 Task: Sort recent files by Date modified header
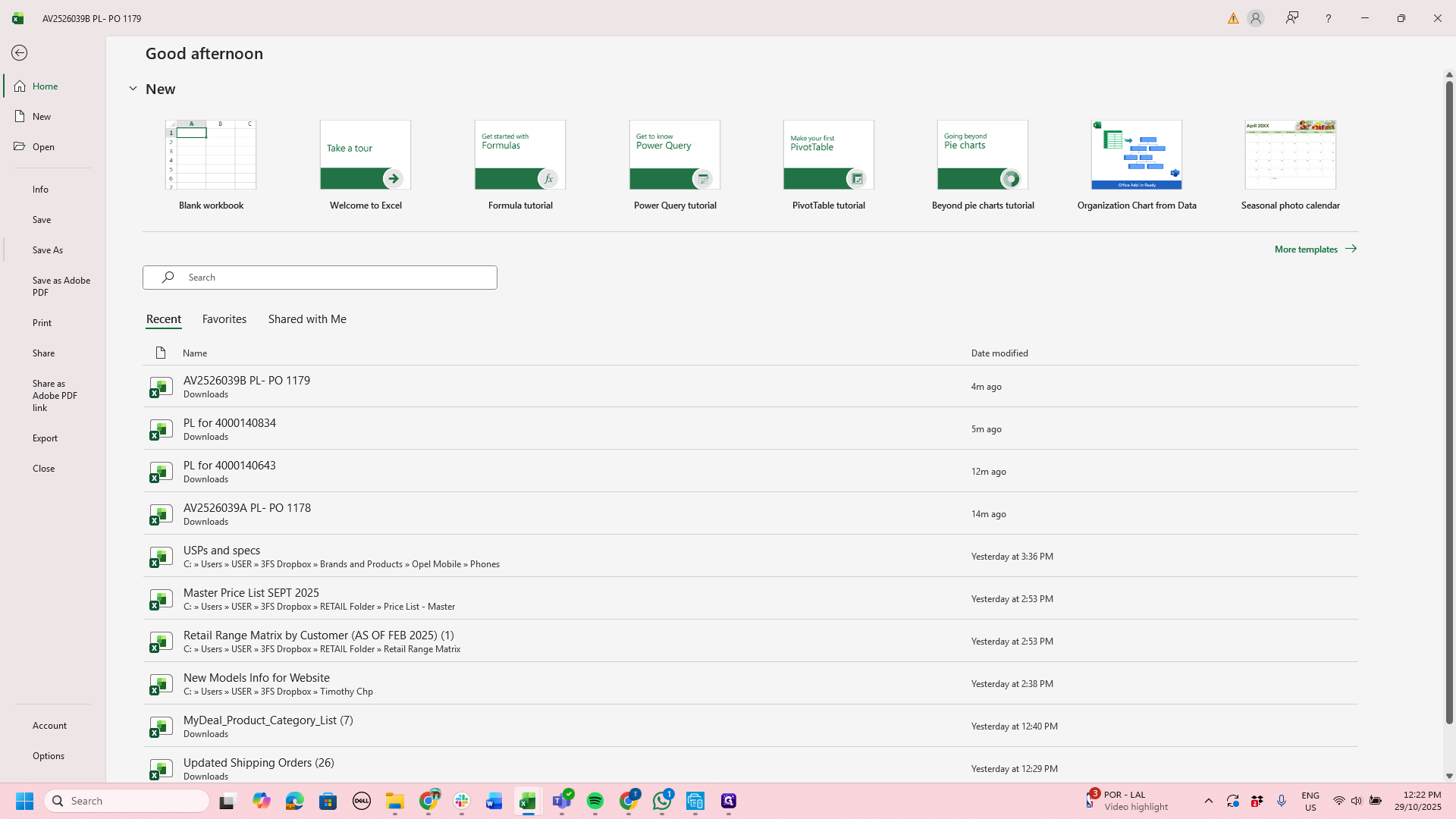(x=999, y=353)
